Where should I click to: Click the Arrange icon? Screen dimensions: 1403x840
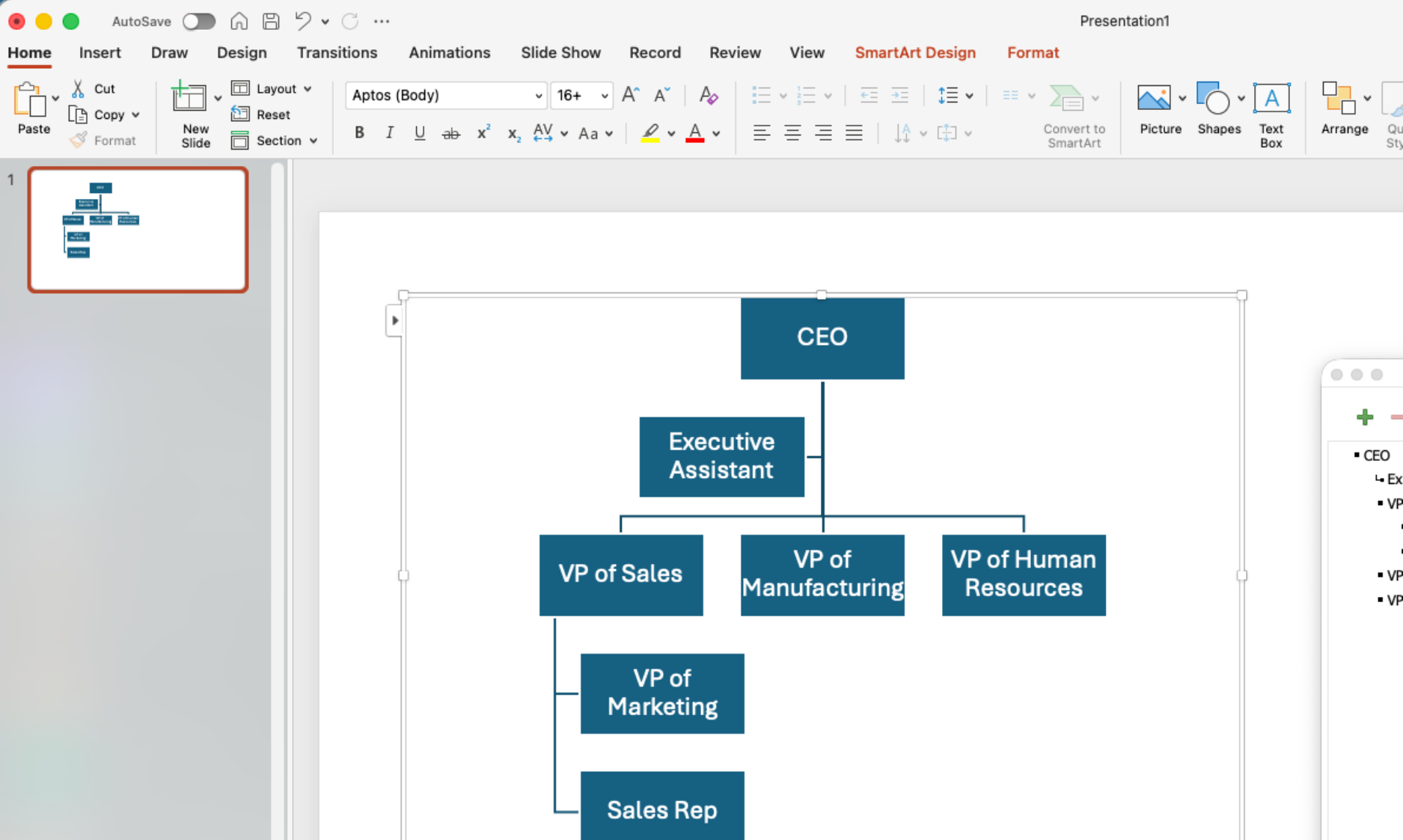tap(1339, 98)
